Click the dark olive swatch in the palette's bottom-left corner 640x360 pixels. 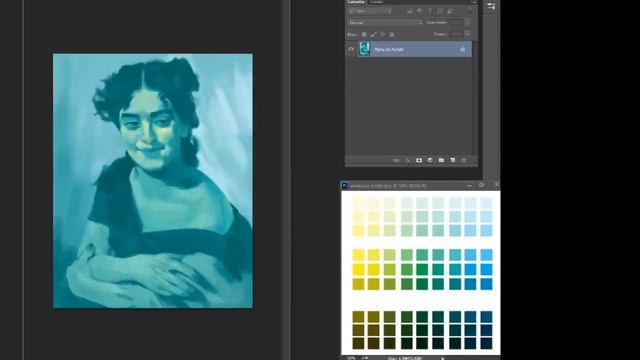(x=358, y=343)
